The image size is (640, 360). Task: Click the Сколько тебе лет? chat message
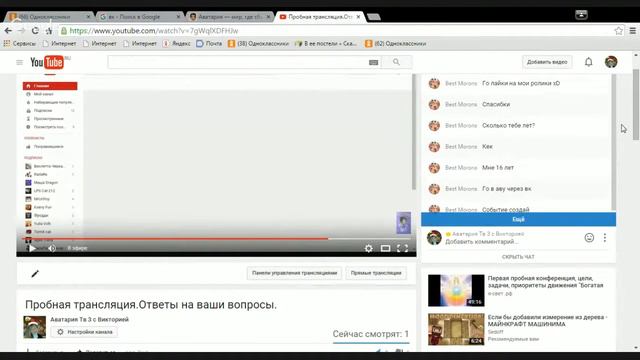click(x=508, y=125)
